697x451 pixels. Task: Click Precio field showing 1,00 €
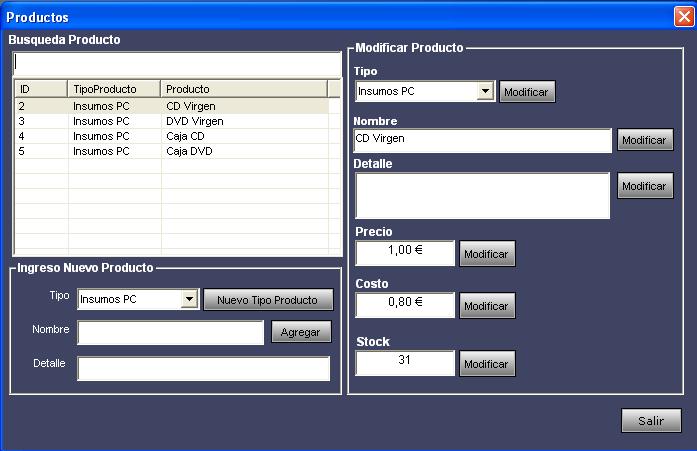(x=405, y=253)
